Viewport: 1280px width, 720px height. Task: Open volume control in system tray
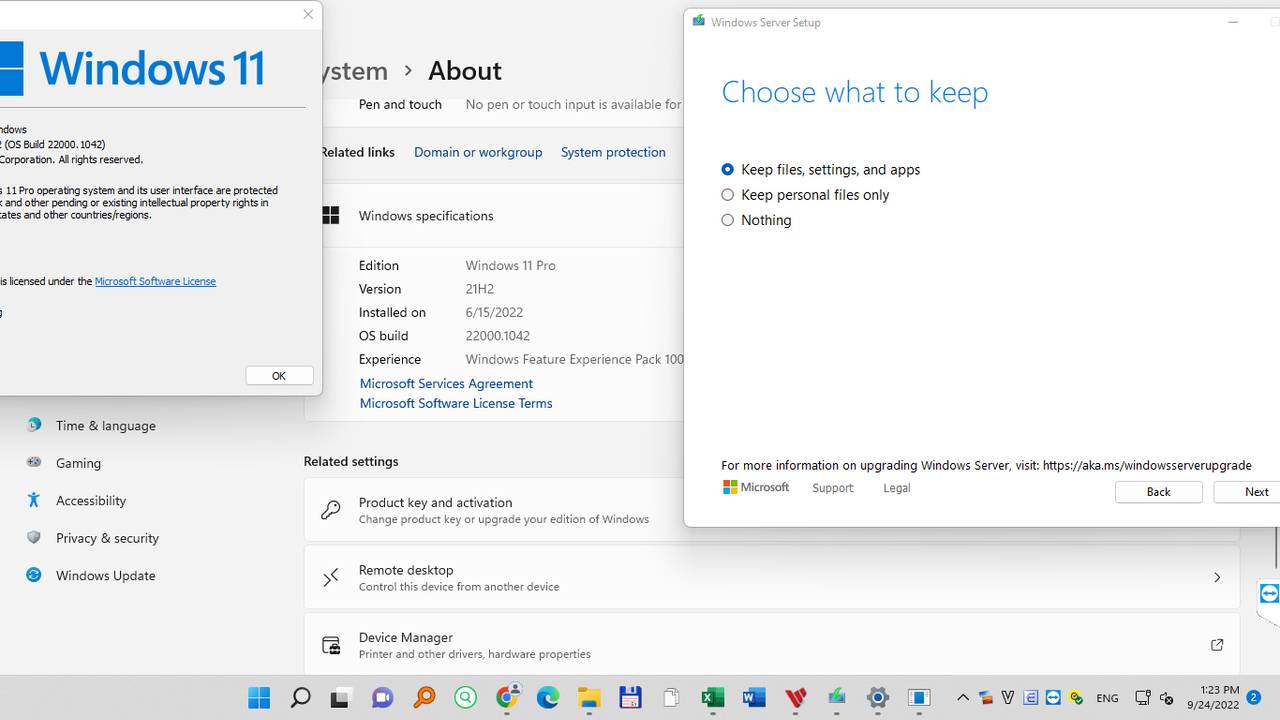click(1166, 698)
